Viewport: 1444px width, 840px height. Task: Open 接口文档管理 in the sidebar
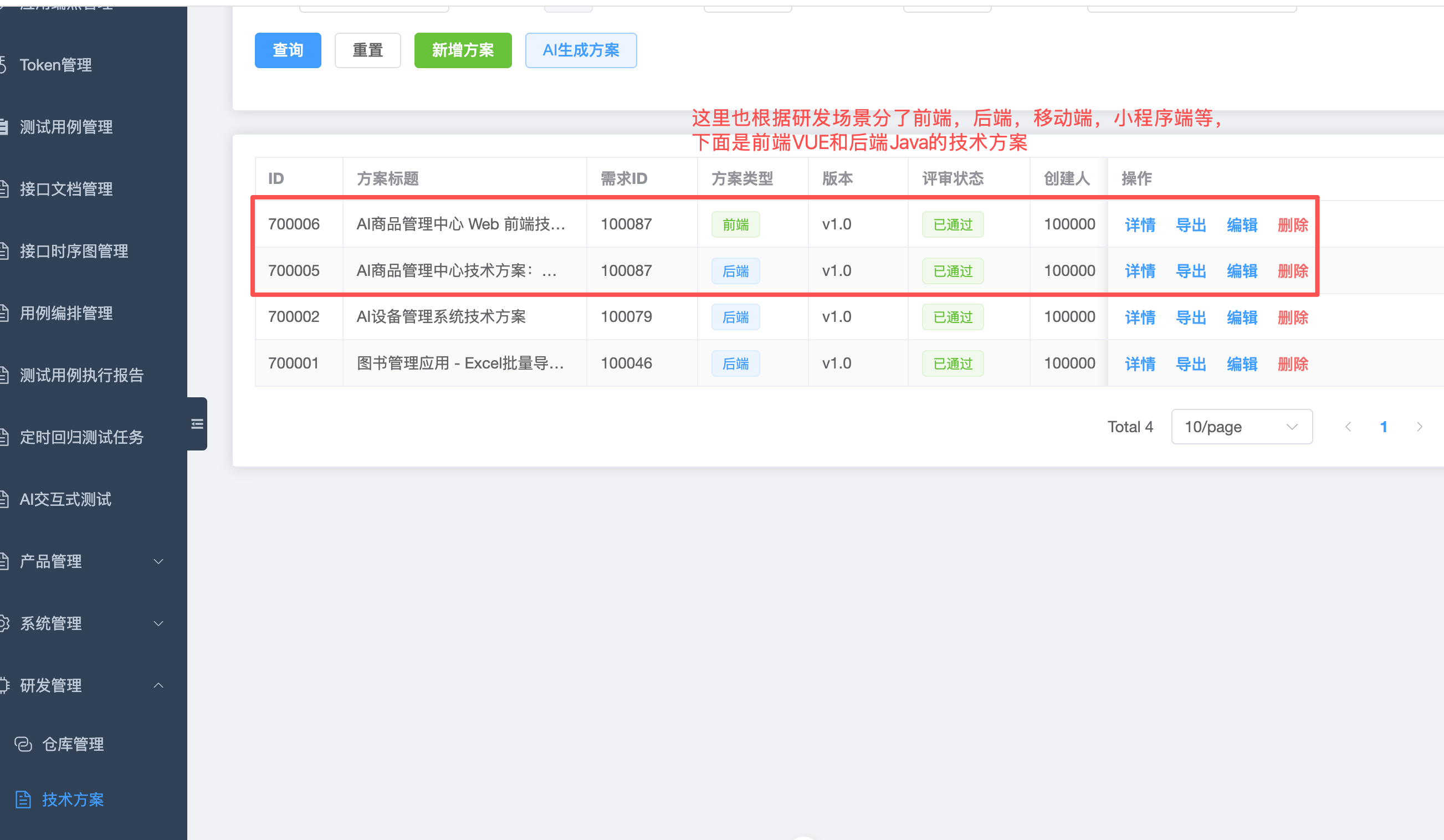click(66, 189)
